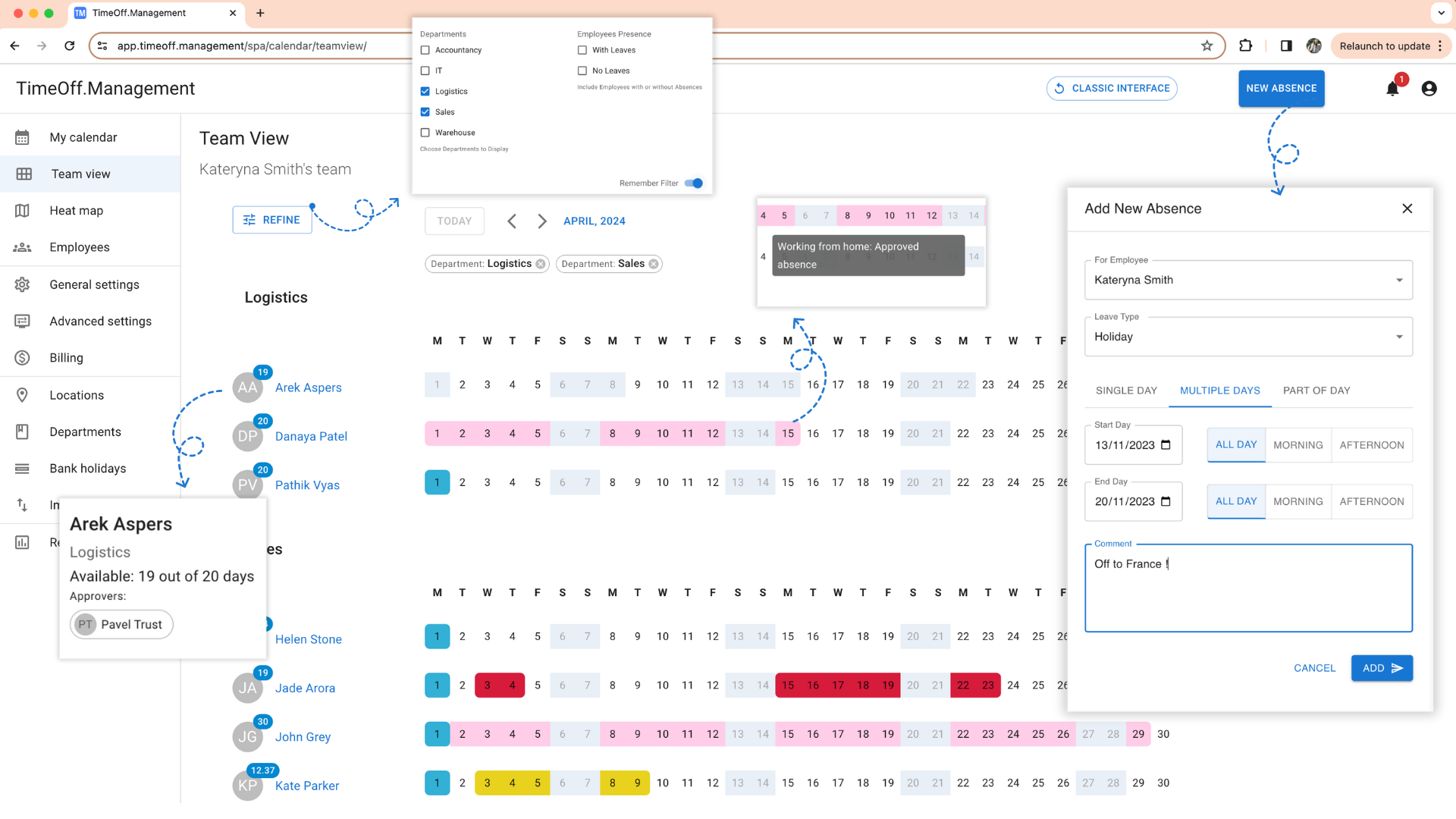Open Start Day calendar picker icon
1456x819 pixels.
coord(1166,445)
